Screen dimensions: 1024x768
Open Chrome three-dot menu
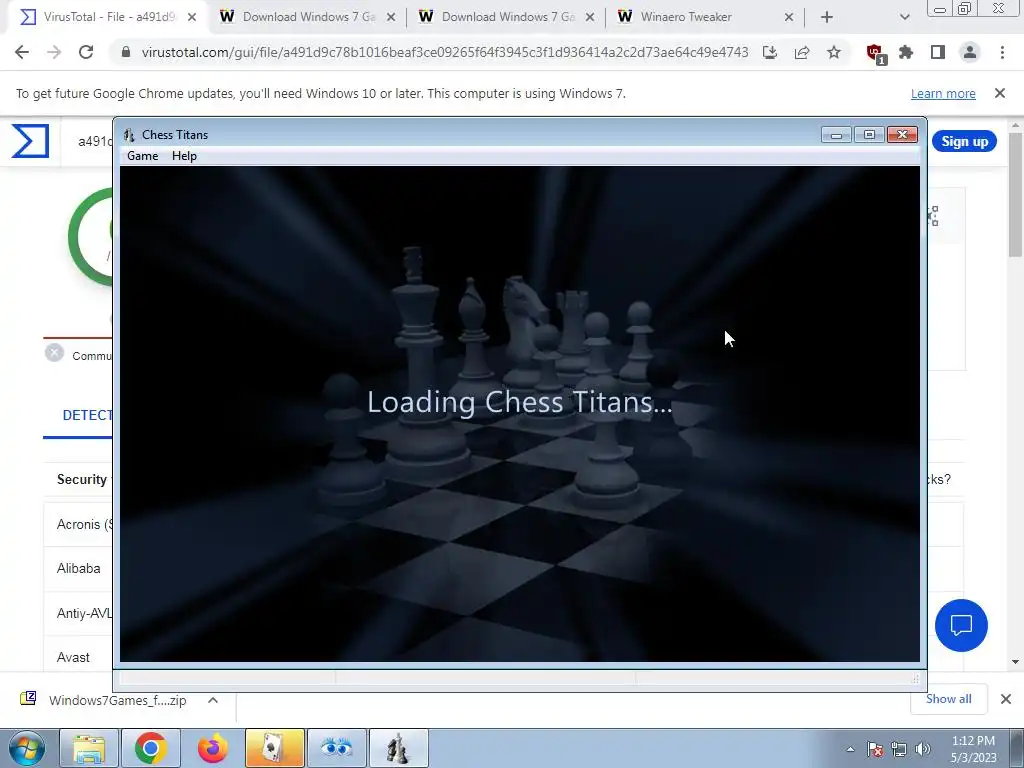coord(1002,52)
